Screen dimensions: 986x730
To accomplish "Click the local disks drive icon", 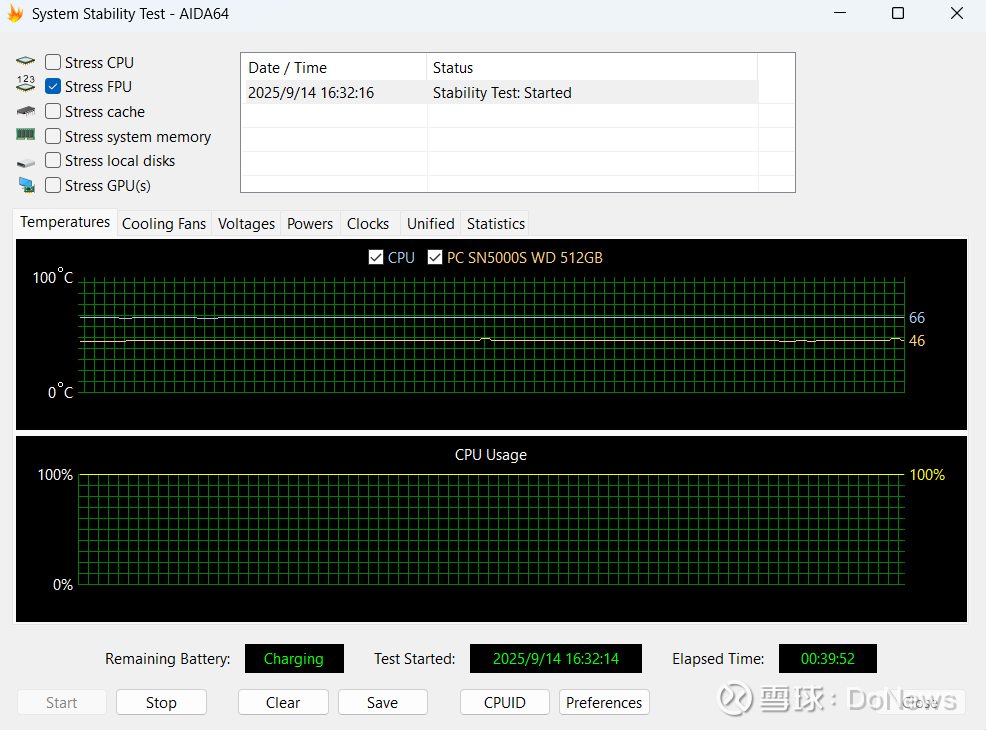I will point(25,161).
